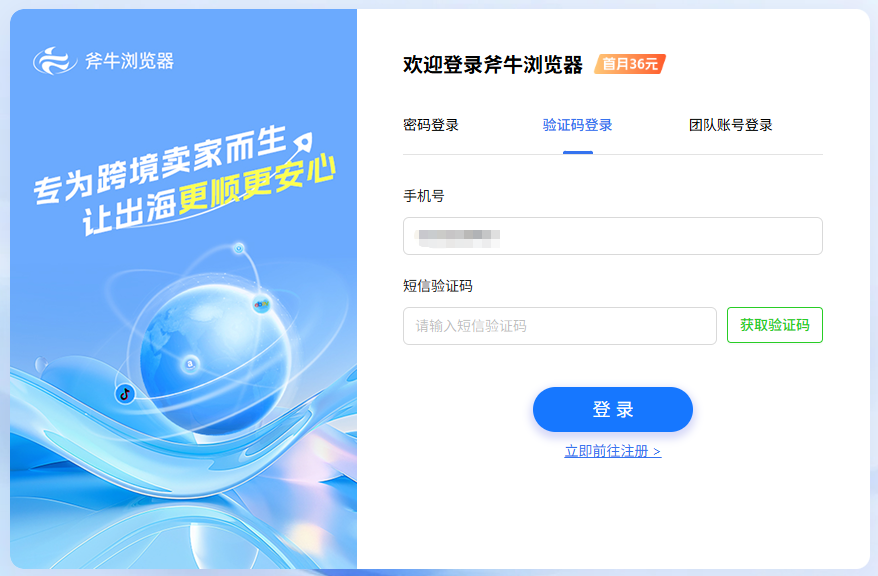Click the small ring node atop the orbit
The height and width of the screenshot is (576, 878).
[239, 248]
